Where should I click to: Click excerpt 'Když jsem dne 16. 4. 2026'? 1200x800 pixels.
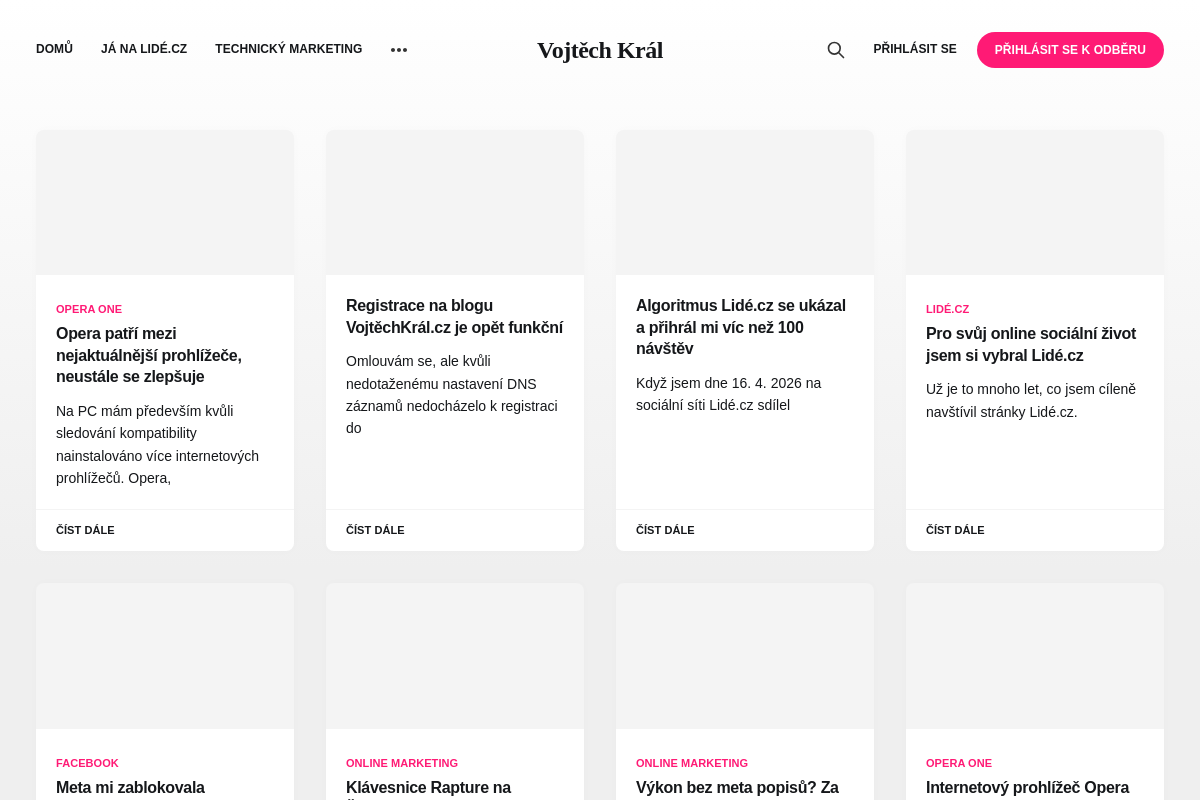[728, 383]
